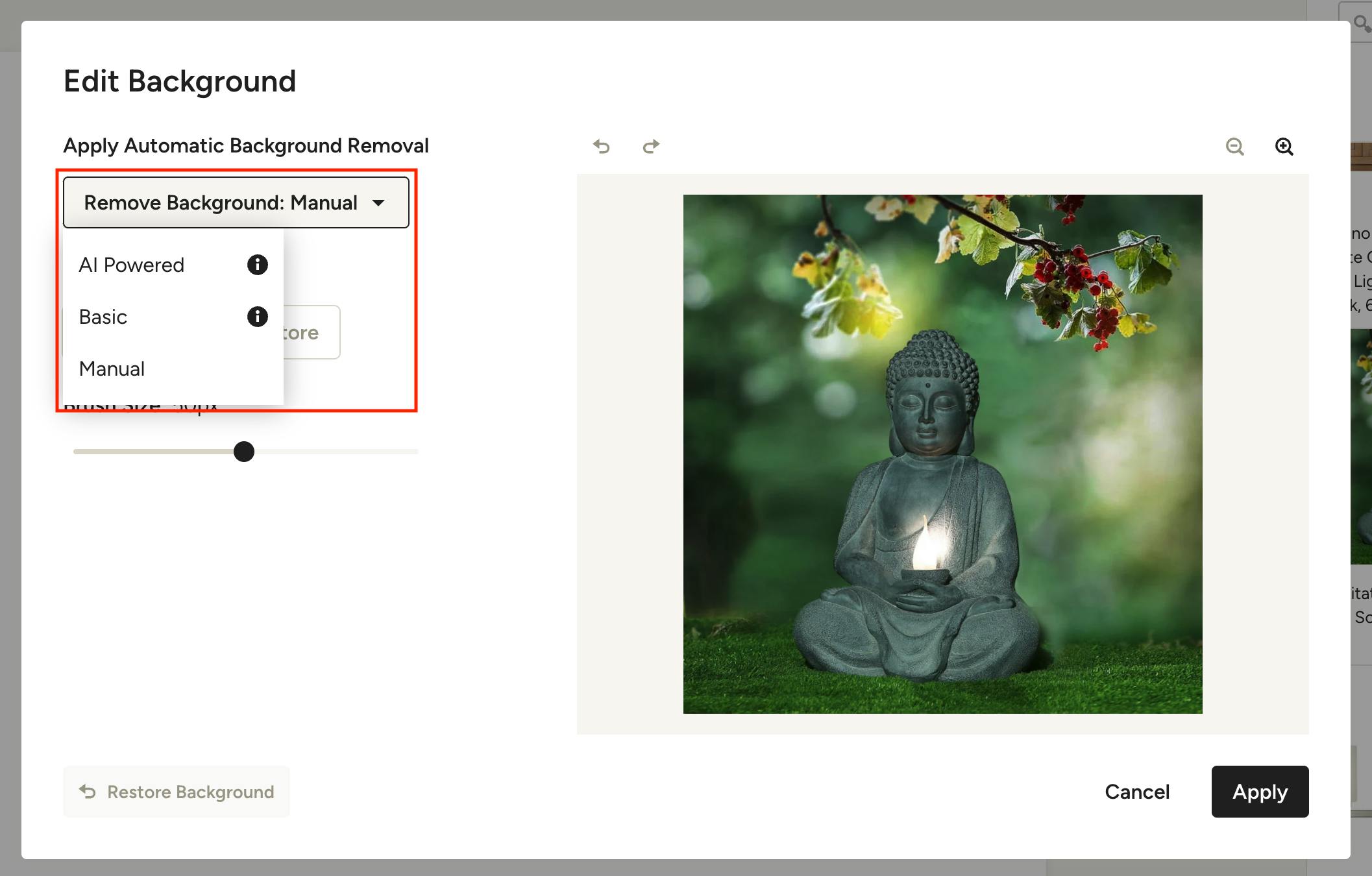Click the Cancel button

1137,792
